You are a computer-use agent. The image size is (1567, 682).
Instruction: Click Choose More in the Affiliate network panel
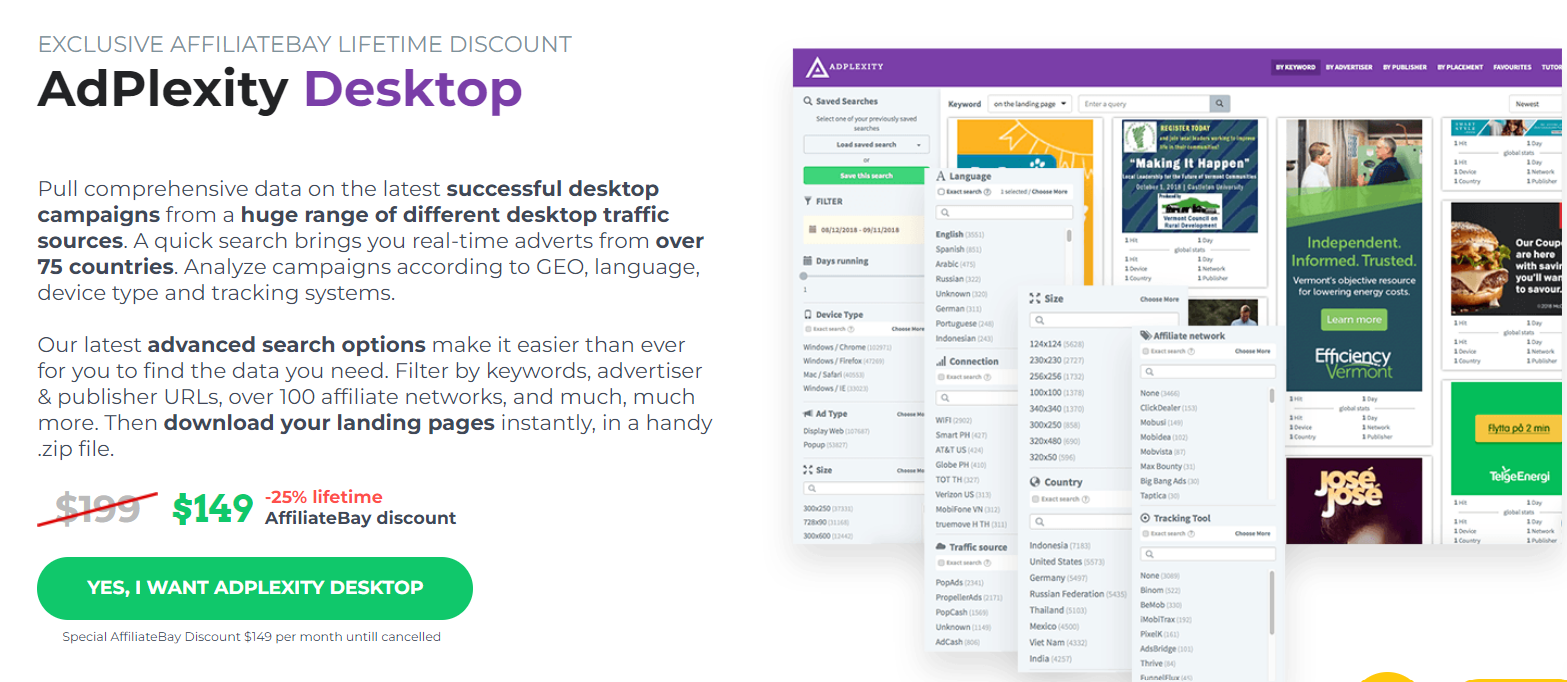(1252, 351)
